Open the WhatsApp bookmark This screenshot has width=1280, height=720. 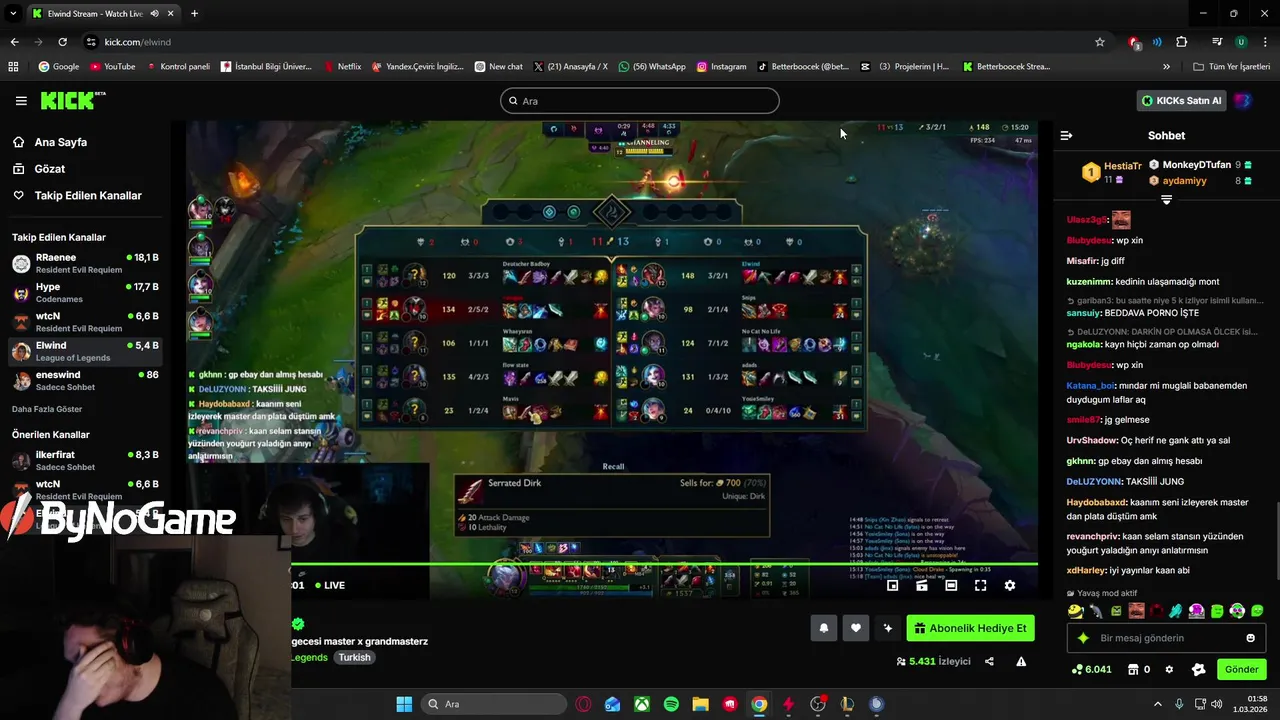pyautogui.click(x=652, y=66)
